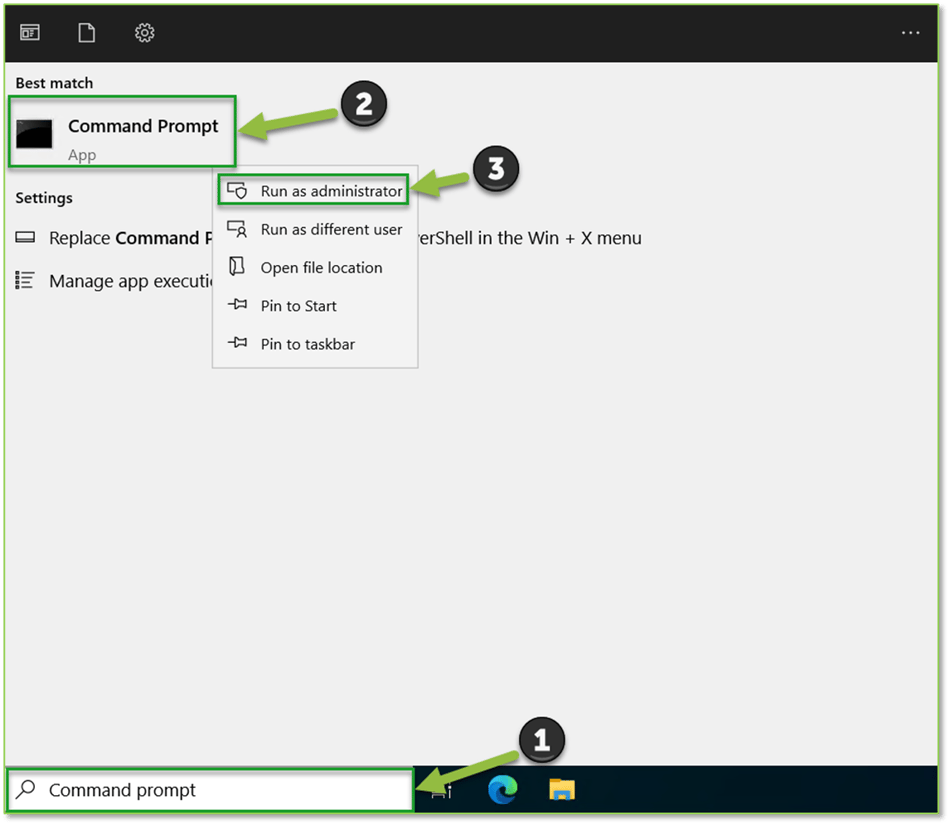Click inside the taskbar search field

tap(200, 789)
